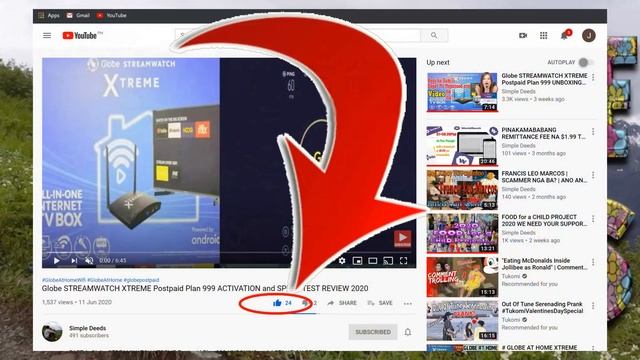Open Out Of Tune Serenading Prank thumbnail
The image size is (640, 360).
[462, 321]
